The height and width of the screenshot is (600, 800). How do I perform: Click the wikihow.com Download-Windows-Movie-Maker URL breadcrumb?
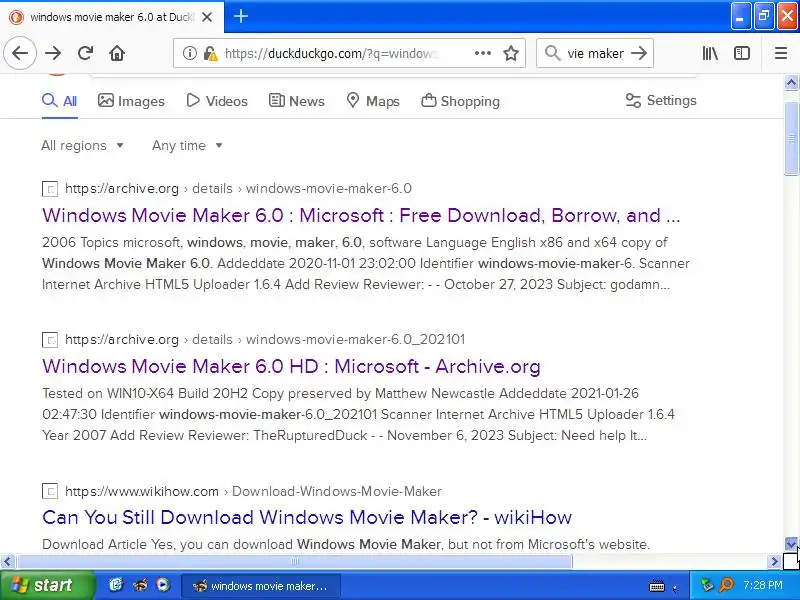[x=253, y=491]
